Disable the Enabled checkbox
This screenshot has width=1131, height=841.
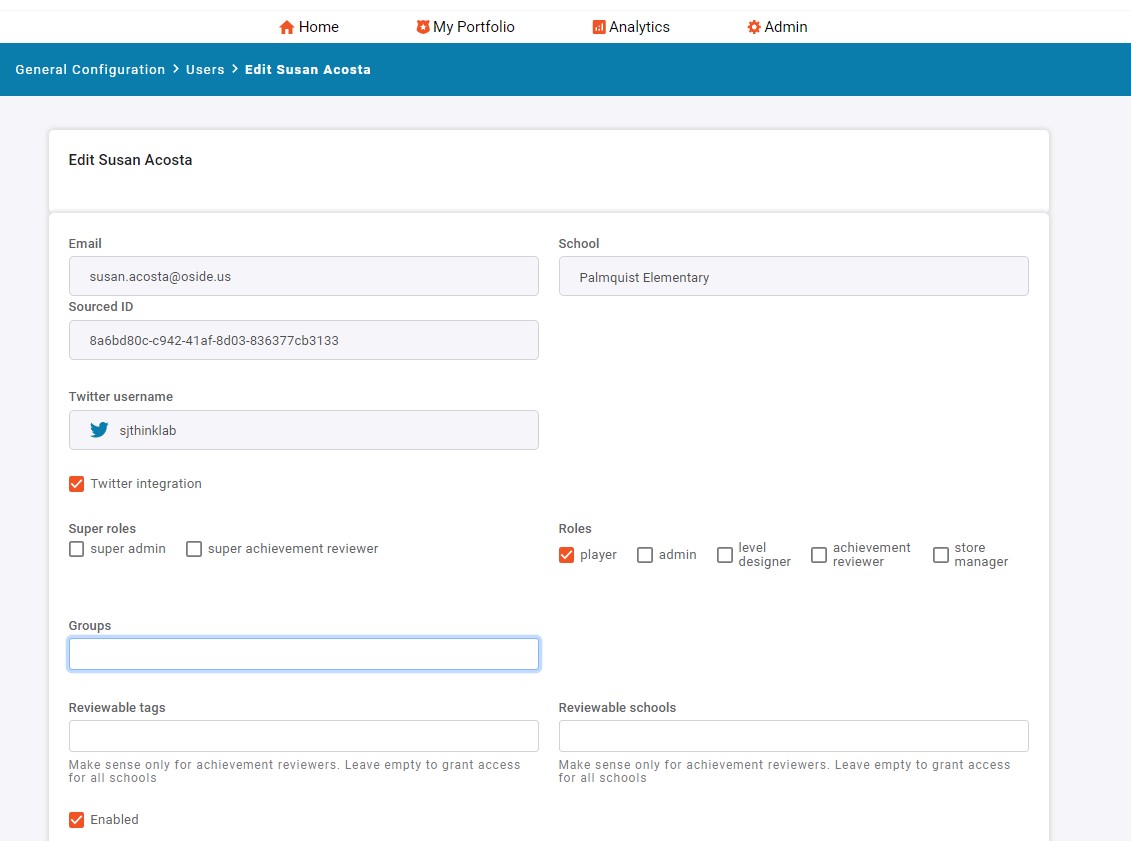(x=76, y=819)
